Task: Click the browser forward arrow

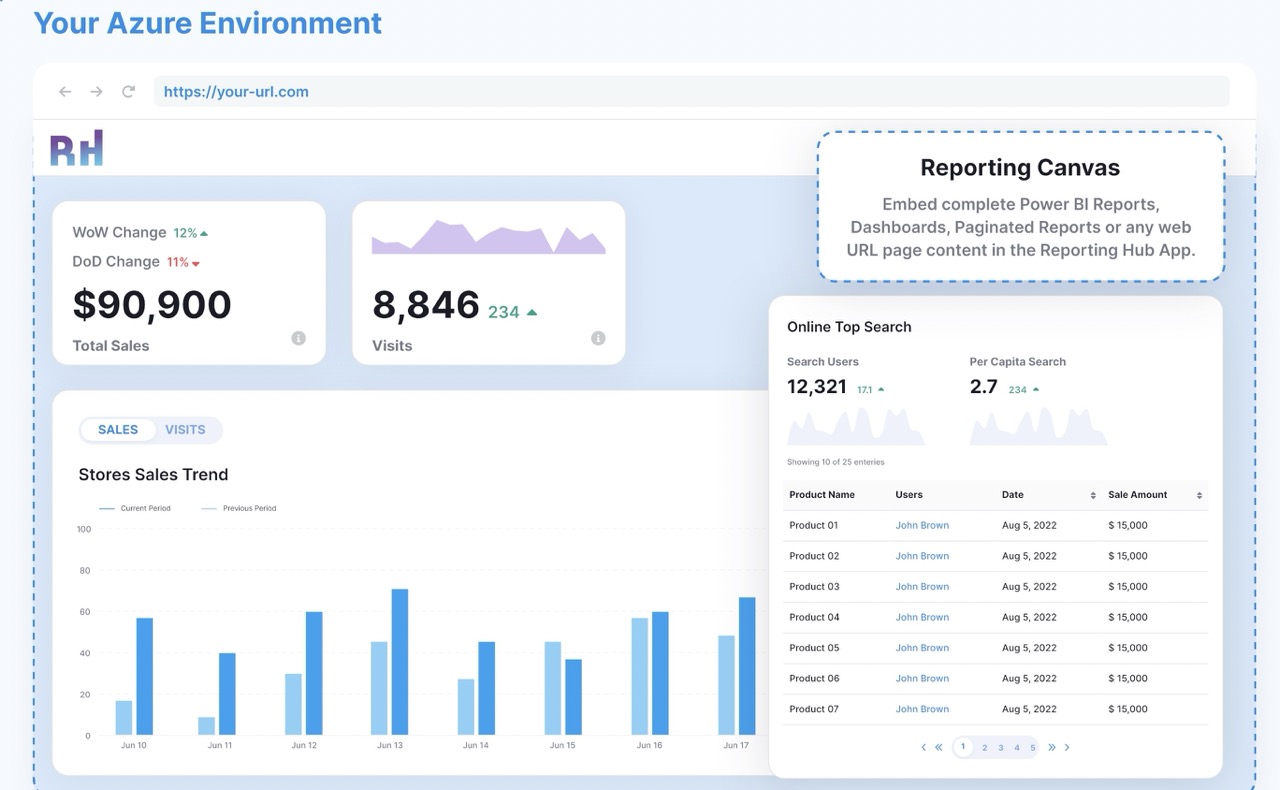Action: click(96, 90)
